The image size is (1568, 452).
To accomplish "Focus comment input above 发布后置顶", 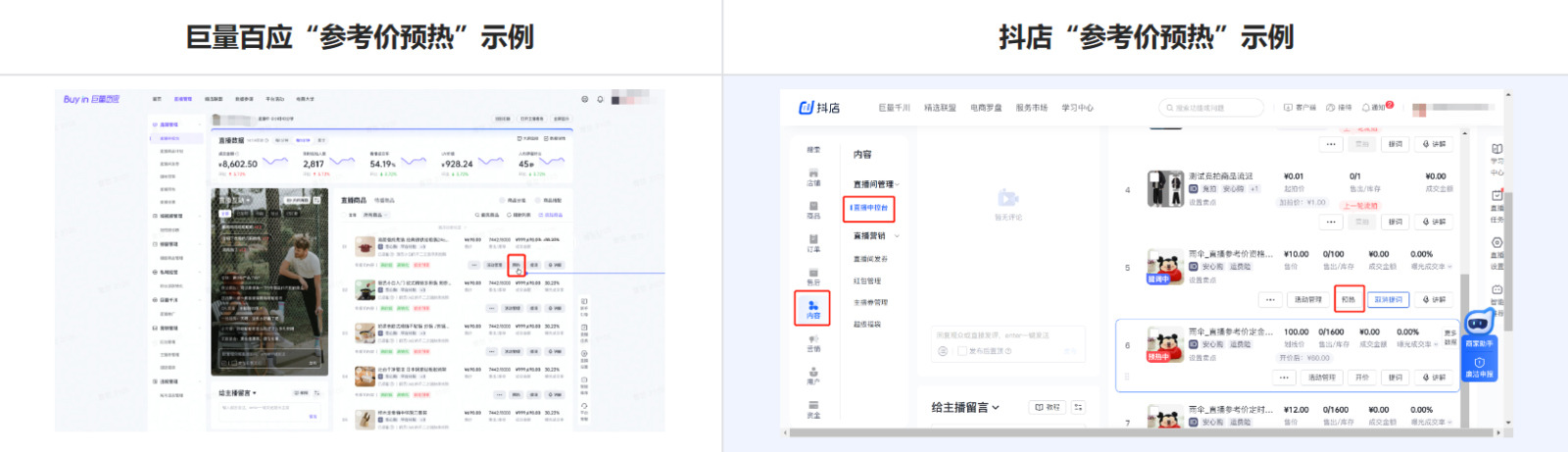I will [1007, 334].
